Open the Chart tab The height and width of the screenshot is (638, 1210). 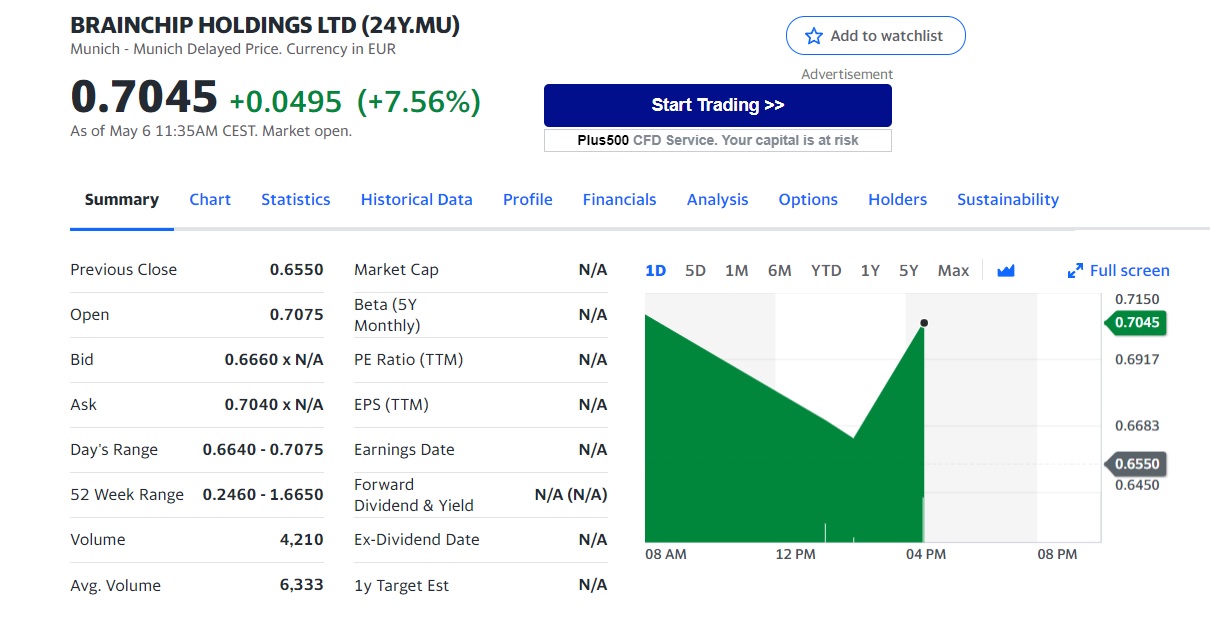[x=210, y=200]
